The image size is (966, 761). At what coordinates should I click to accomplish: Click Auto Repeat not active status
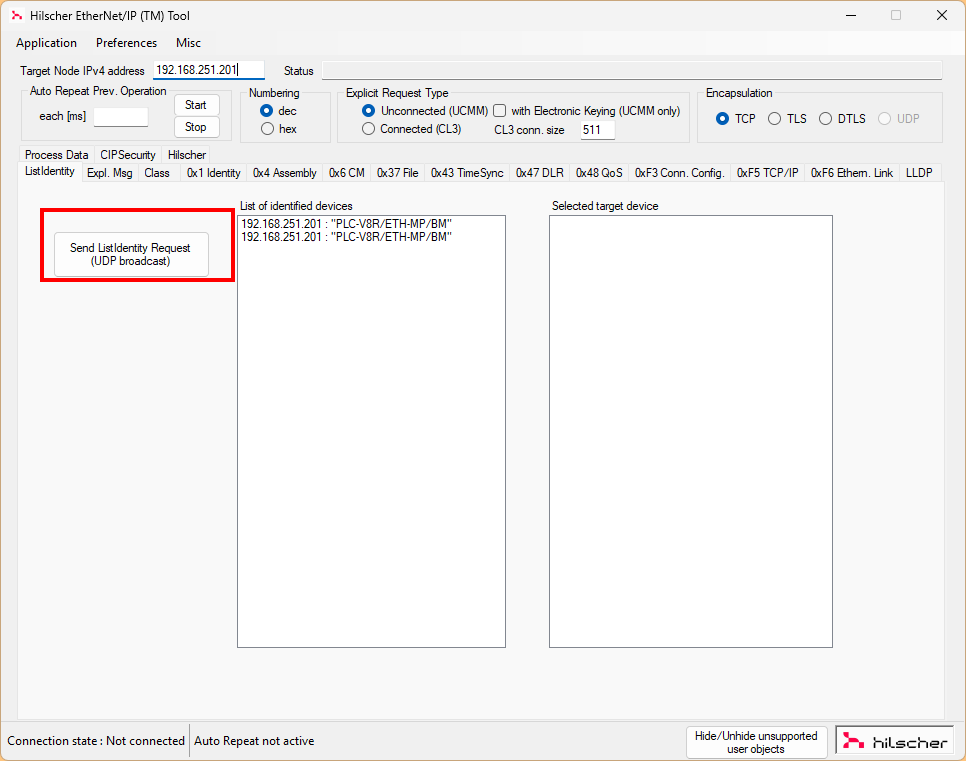point(254,741)
